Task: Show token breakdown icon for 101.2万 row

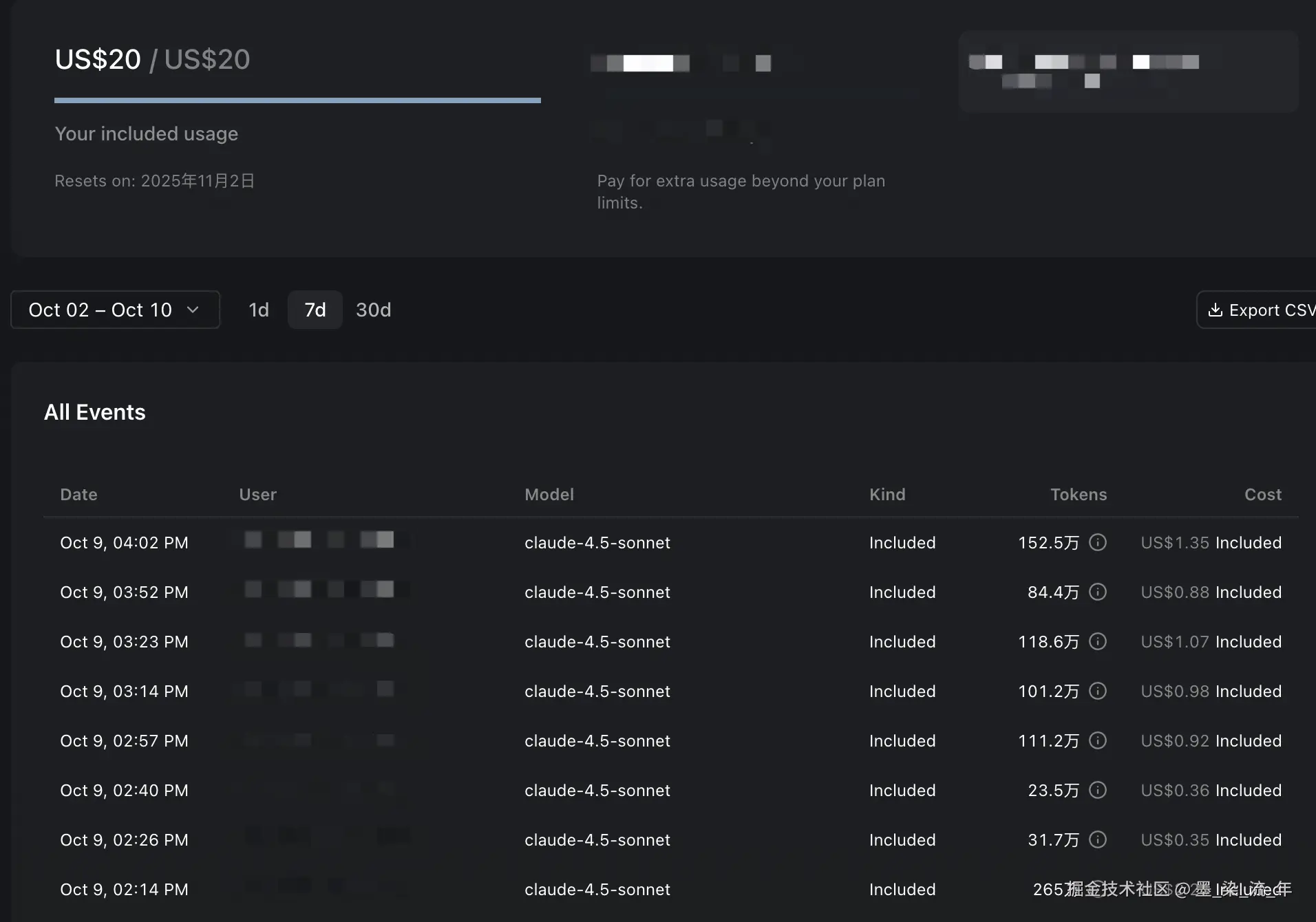Action: point(1098,691)
